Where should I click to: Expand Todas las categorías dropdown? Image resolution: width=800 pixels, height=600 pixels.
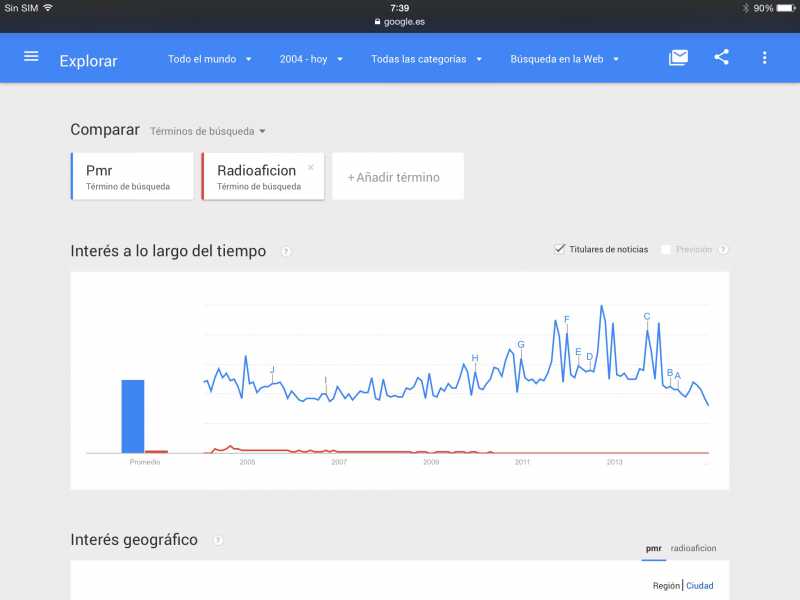tap(427, 59)
